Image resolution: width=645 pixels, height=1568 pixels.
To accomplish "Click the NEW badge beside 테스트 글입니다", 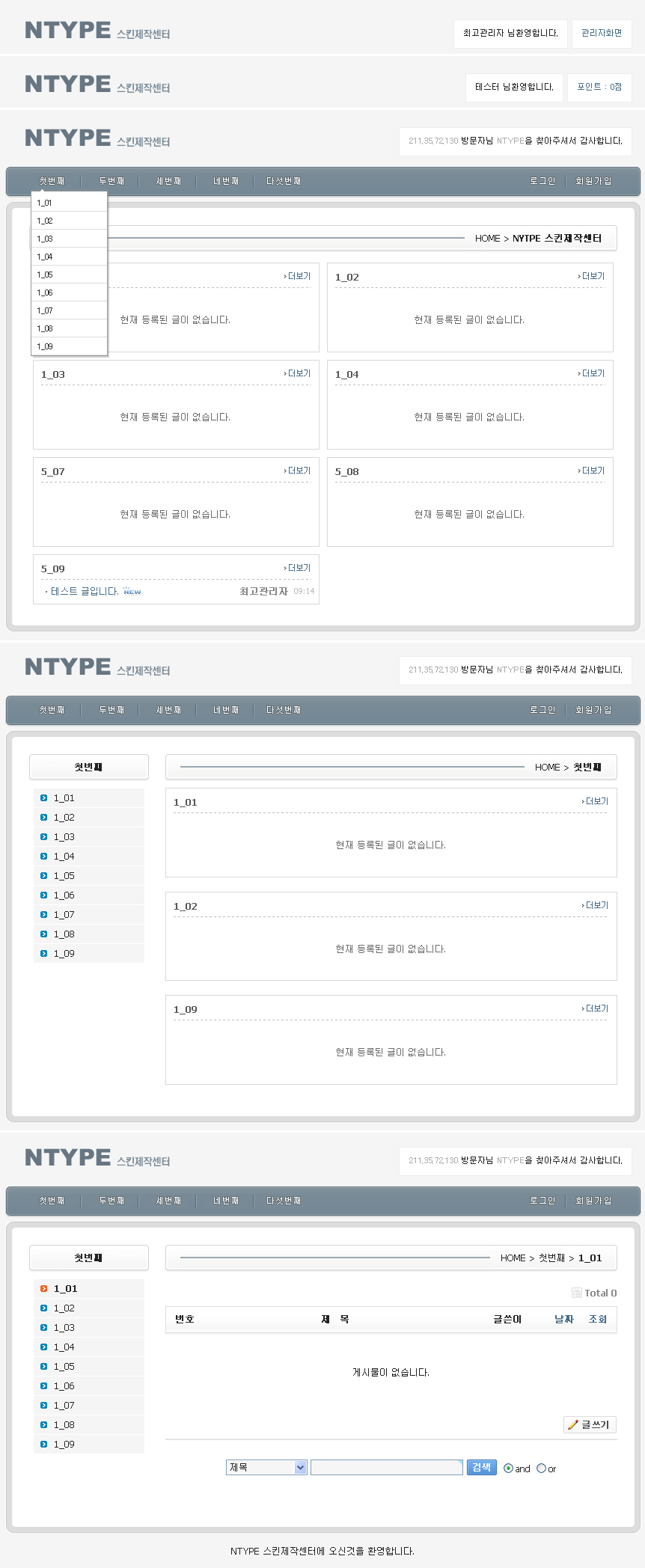I will (x=132, y=591).
